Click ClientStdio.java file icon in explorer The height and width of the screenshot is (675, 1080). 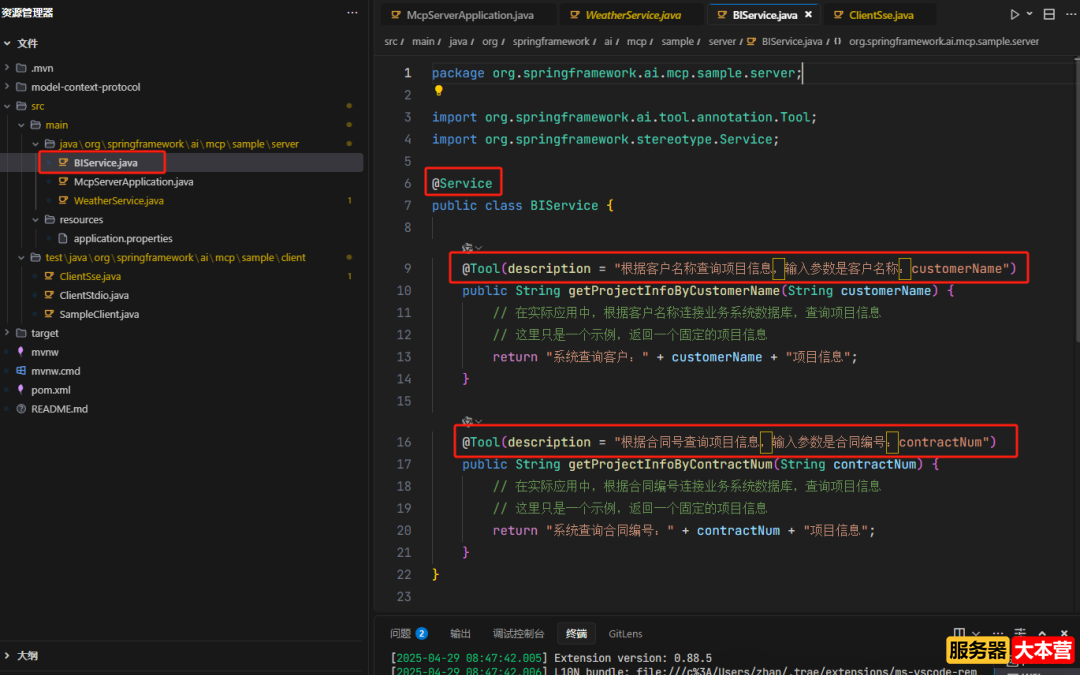pos(49,295)
